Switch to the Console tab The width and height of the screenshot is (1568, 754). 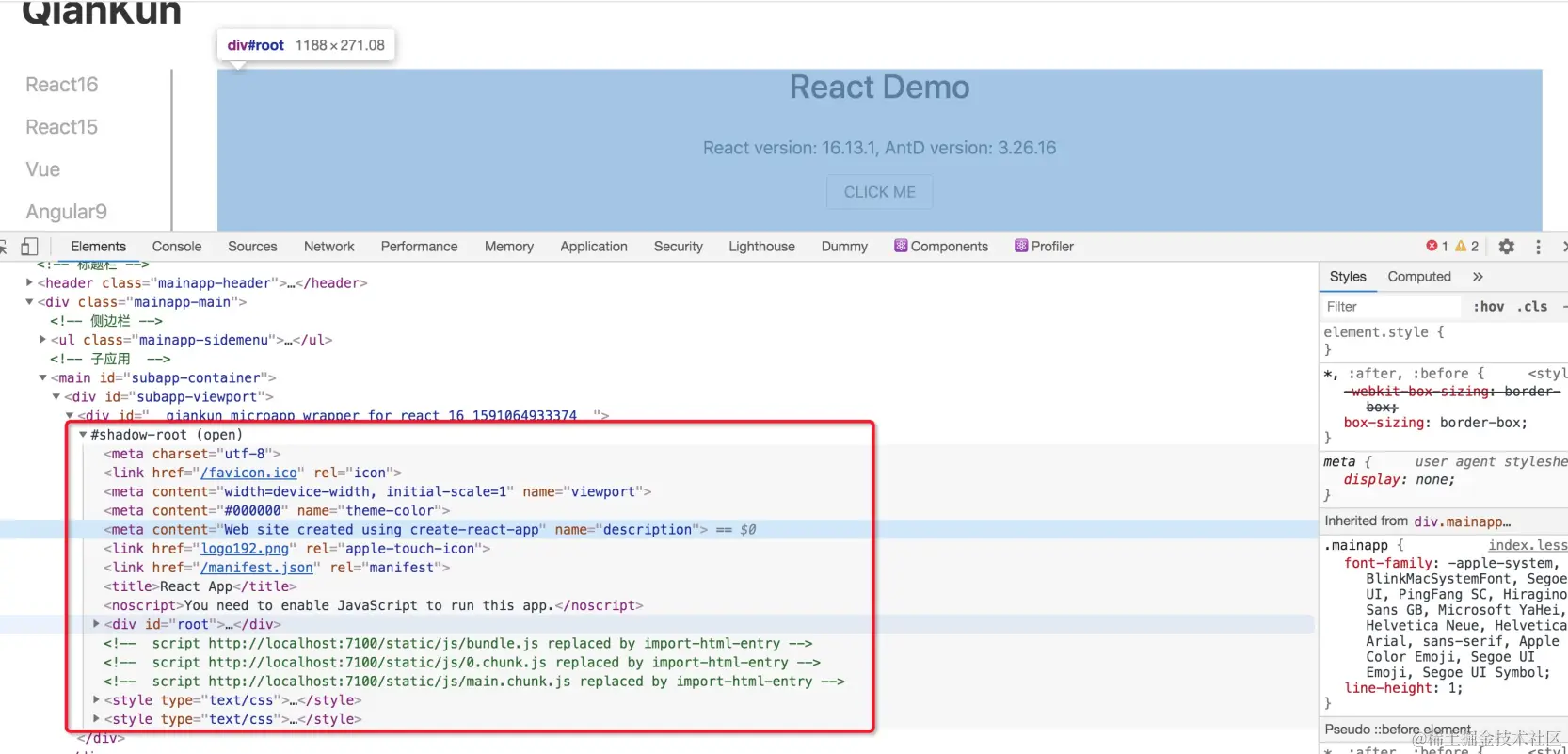[x=177, y=247]
